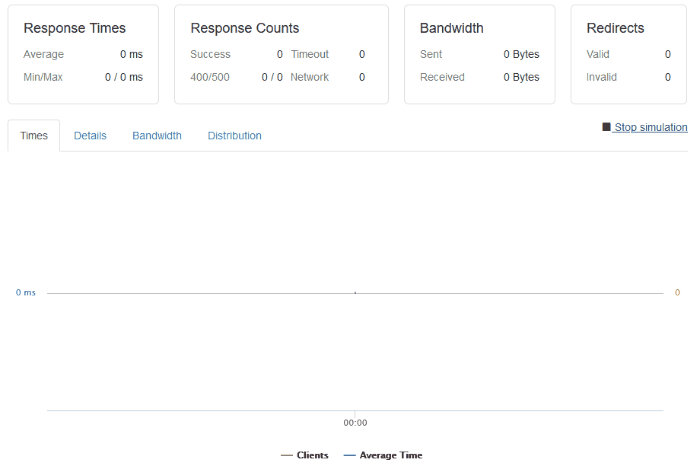700x466 pixels.
Task: Click the Redirects panel heading
Action: (615, 29)
